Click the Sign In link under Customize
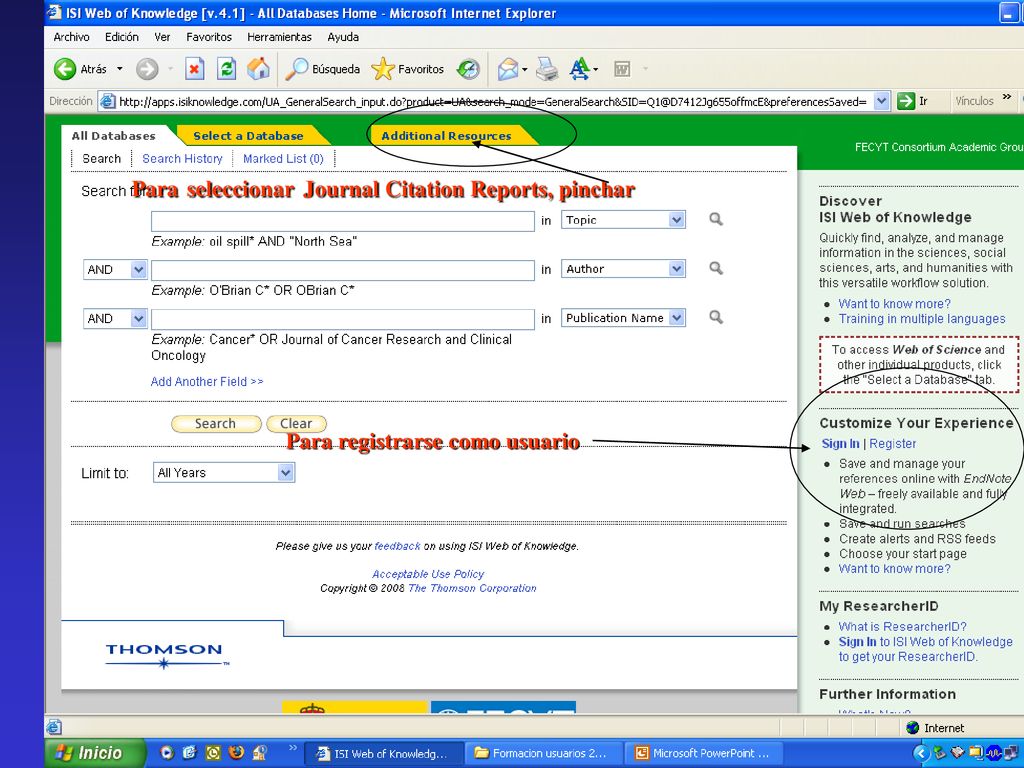The height and width of the screenshot is (768, 1024). click(840, 443)
